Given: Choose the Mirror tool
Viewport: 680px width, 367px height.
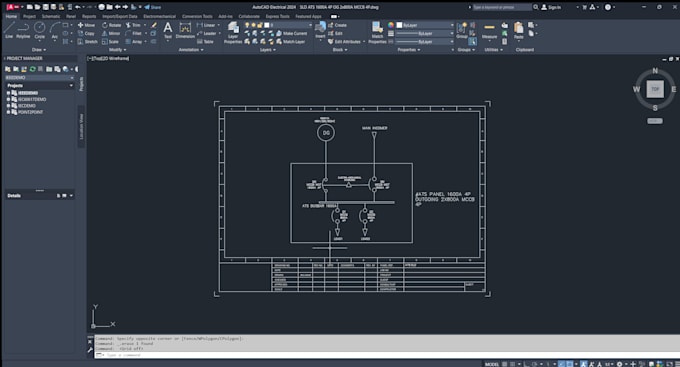Looking at the screenshot, I should 111,33.
